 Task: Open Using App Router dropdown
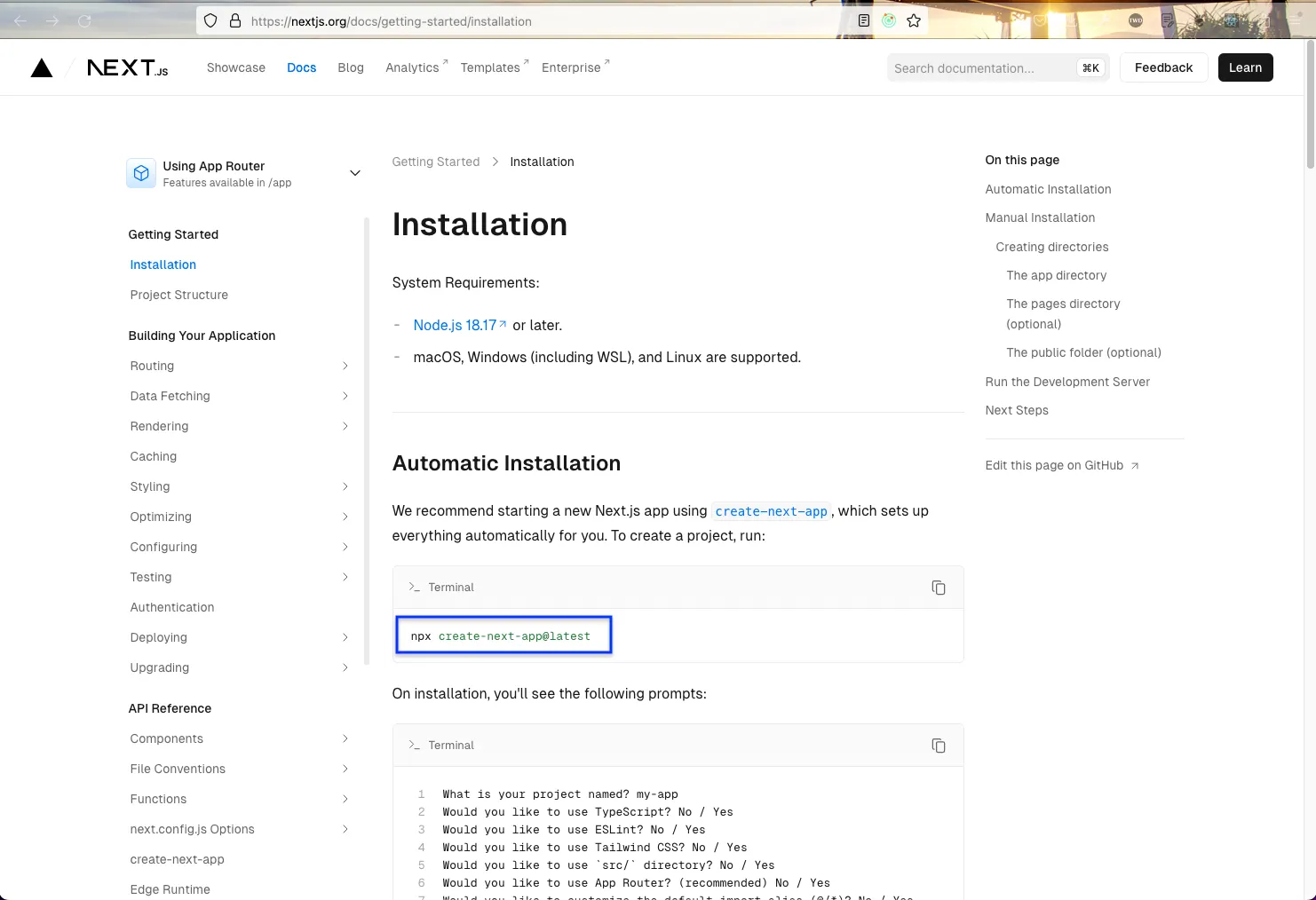(244, 174)
